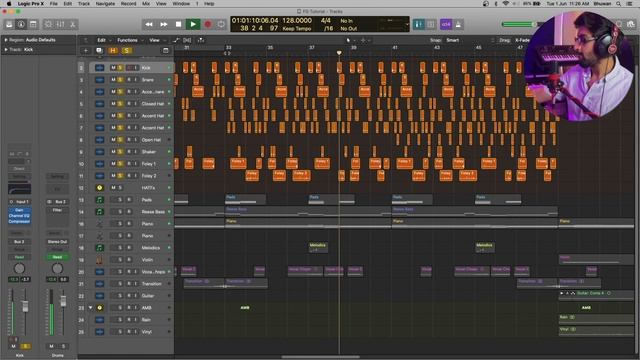The width and height of the screenshot is (640, 360).
Task: Mute the Snare track
Action: (x=113, y=80)
